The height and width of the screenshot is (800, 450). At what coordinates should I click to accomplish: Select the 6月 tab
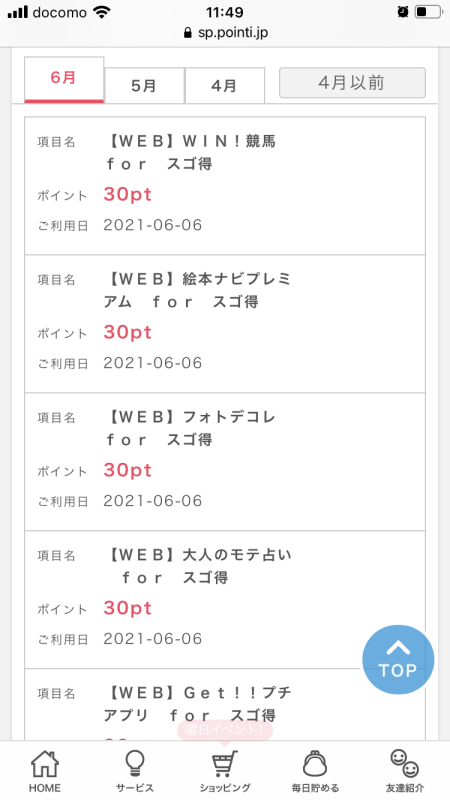tap(64, 80)
